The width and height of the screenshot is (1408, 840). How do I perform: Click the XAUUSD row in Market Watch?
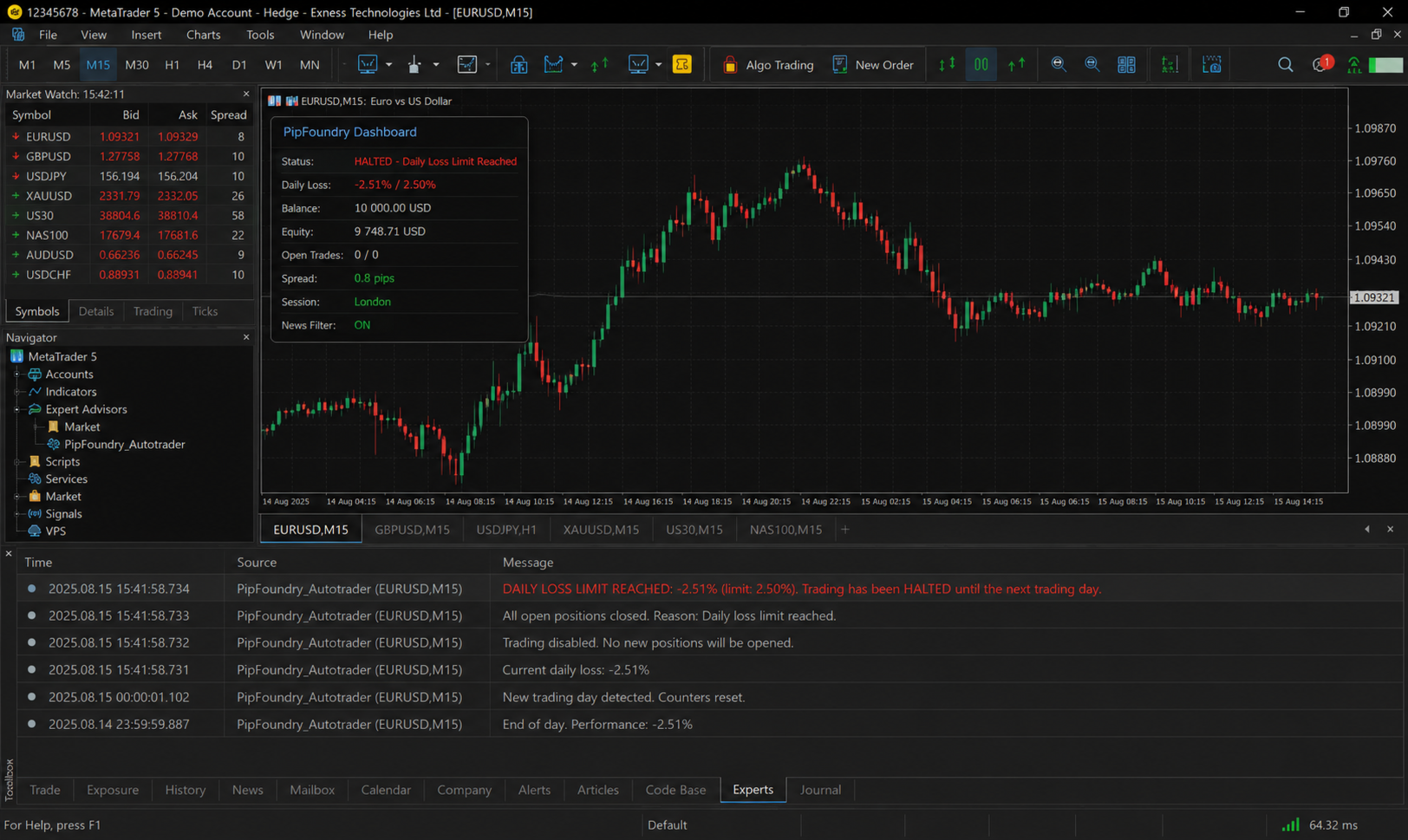[x=128, y=196]
